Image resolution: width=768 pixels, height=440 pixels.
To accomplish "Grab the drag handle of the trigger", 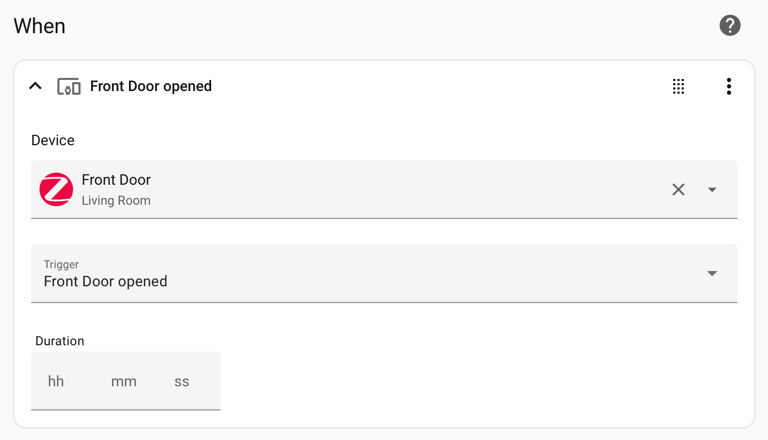I will point(678,86).
